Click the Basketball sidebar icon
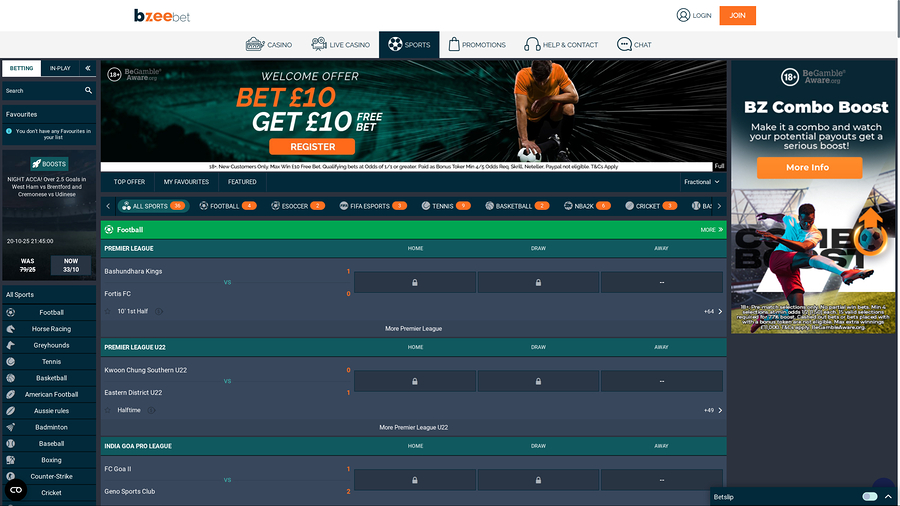The image size is (900, 506). pyautogui.click(x=10, y=378)
